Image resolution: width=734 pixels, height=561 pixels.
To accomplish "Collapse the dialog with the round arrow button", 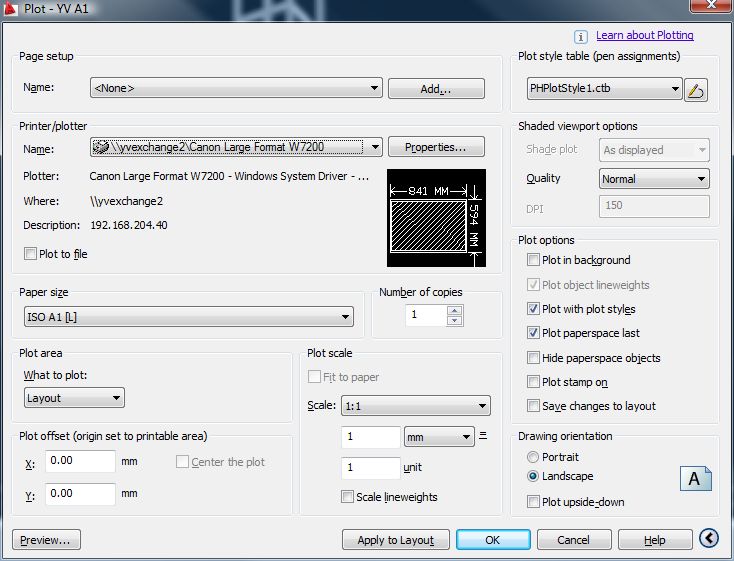I will [x=709, y=539].
